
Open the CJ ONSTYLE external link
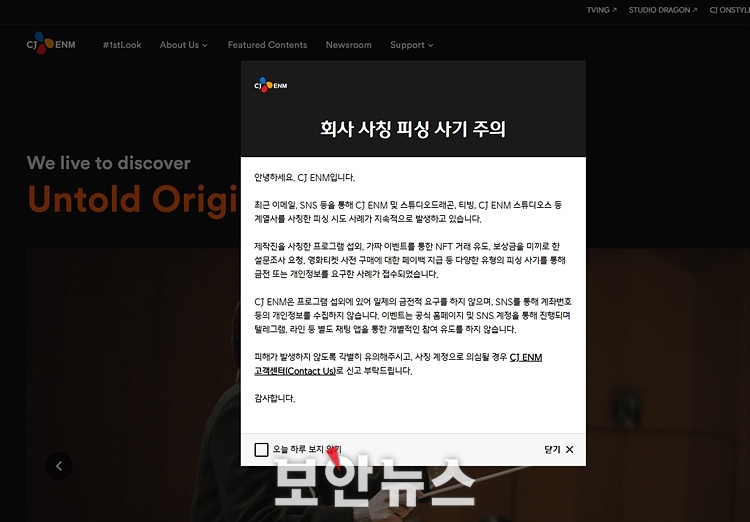click(729, 10)
